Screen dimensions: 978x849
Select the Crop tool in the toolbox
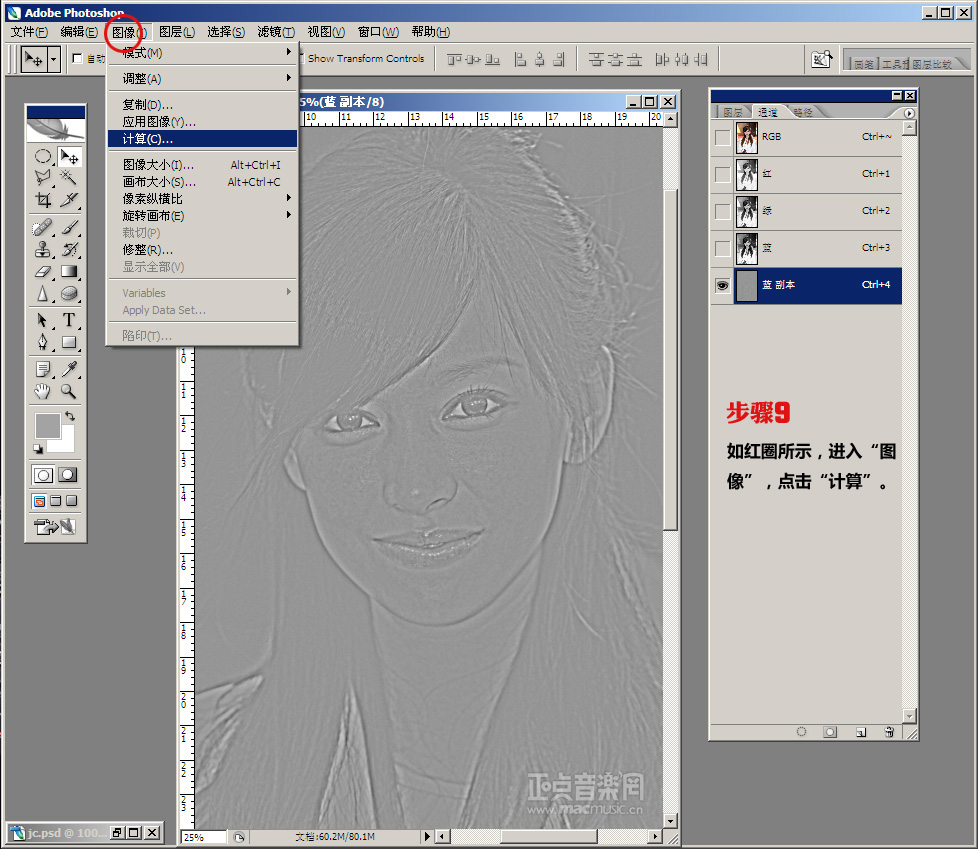point(43,200)
